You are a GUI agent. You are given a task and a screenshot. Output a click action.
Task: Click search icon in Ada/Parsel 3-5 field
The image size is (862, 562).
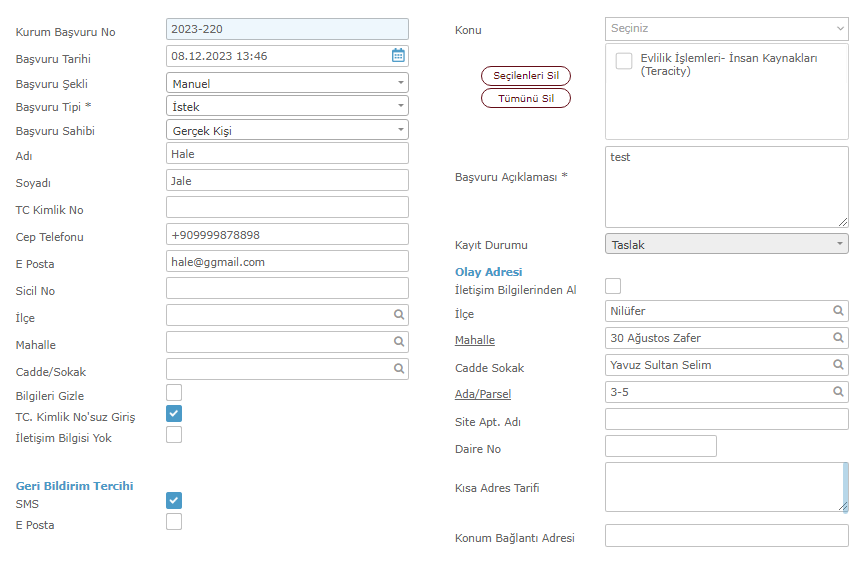tap(838, 392)
